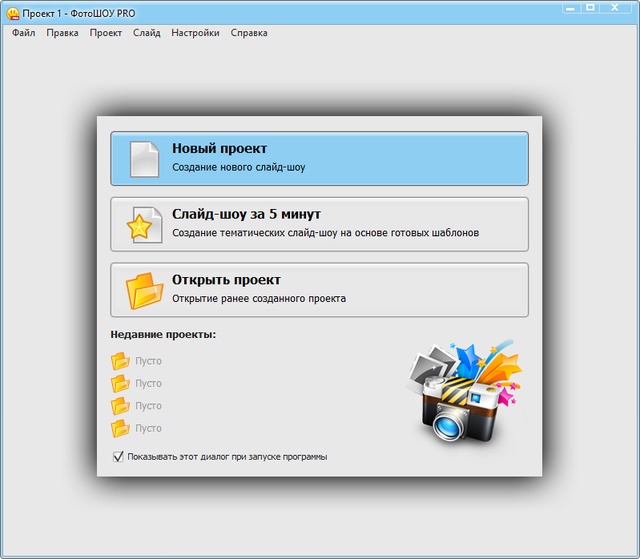Open the Правка menu

[62, 33]
